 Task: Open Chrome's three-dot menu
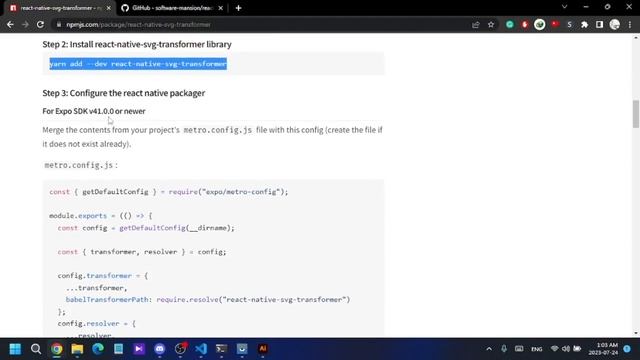pos(630,24)
